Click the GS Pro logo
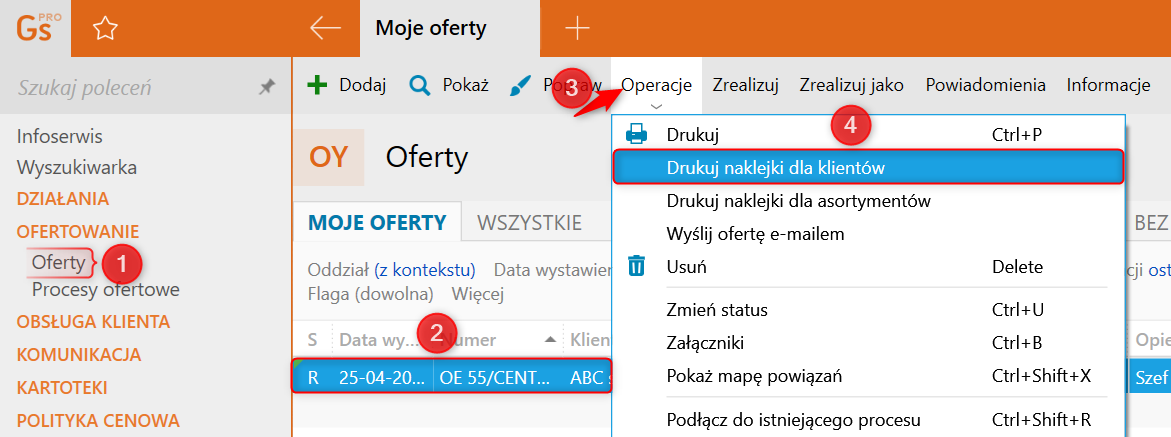 (x=36, y=27)
